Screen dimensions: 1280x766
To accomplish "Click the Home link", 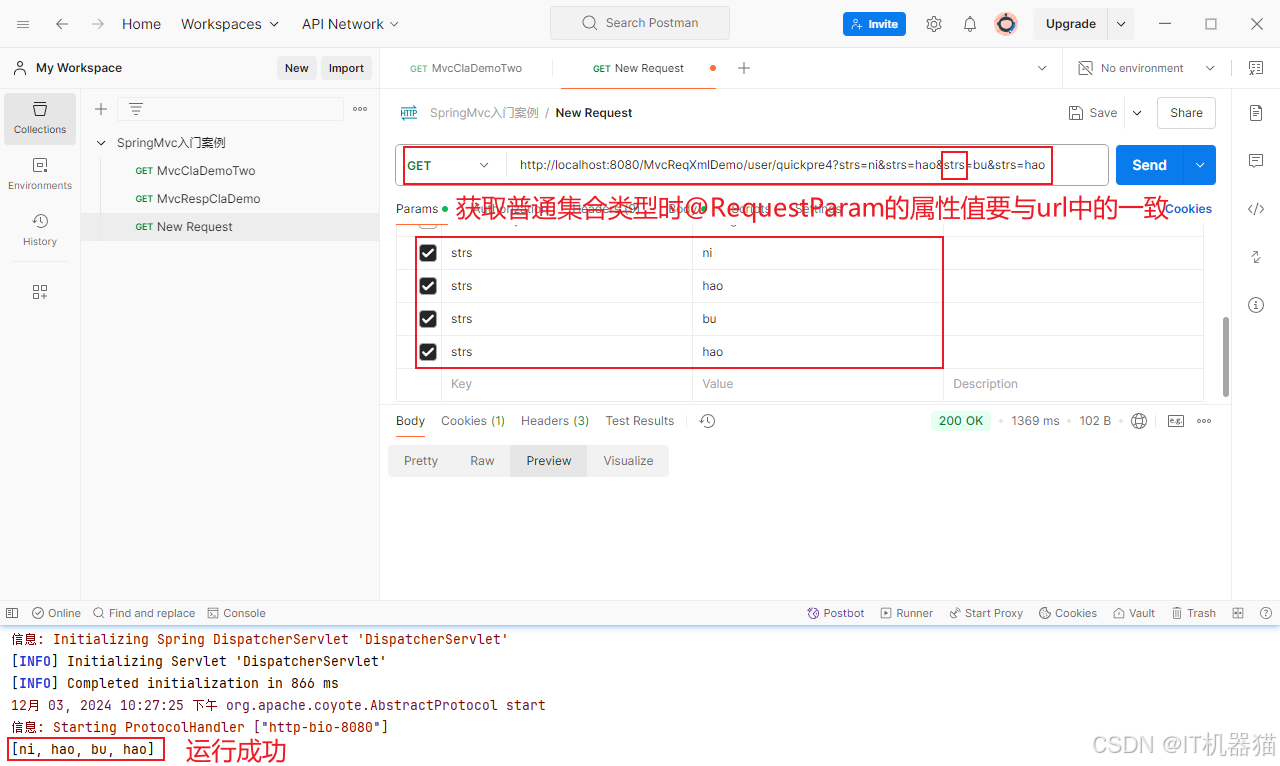I will pyautogui.click(x=141, y=24).
